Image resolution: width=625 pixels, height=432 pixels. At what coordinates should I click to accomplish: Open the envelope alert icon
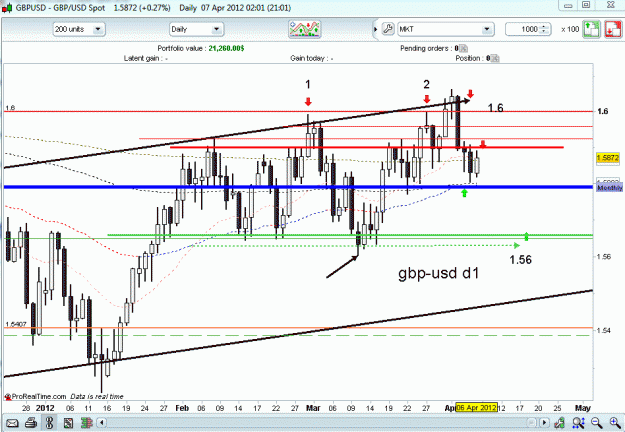click(12, 423)
